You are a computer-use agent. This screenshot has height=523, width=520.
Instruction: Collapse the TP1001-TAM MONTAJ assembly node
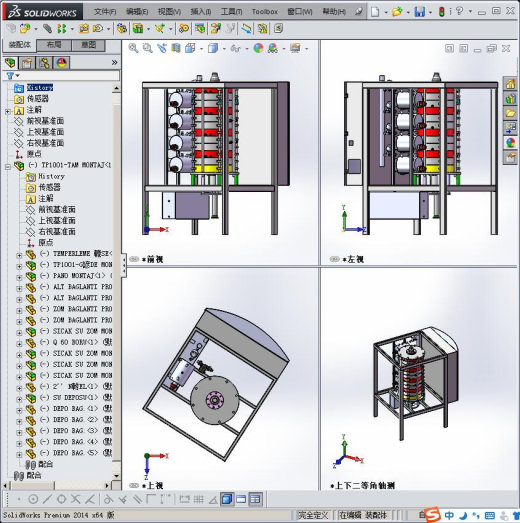[8, 167]
